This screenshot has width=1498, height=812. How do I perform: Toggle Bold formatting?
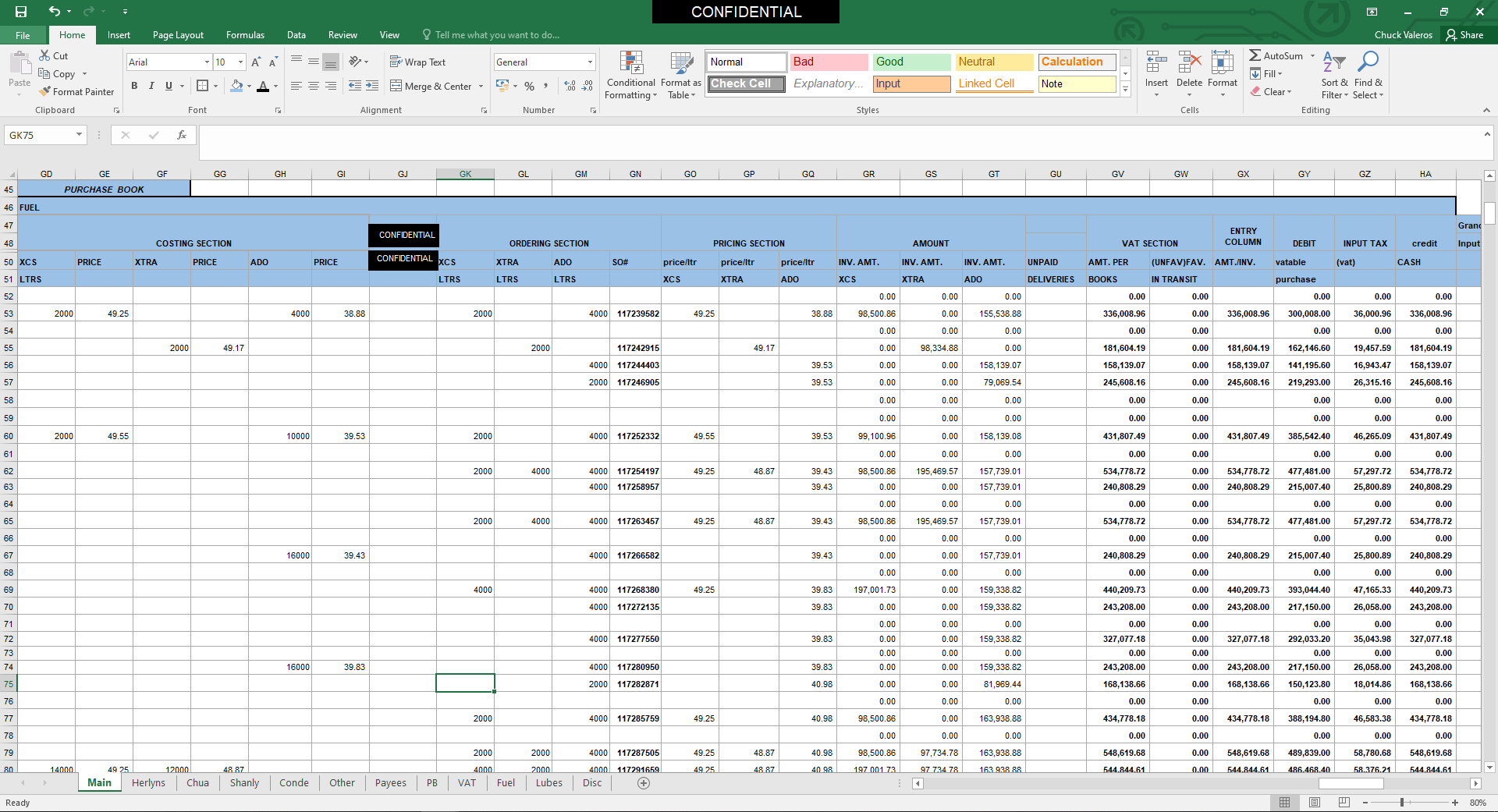pos(134,86)
